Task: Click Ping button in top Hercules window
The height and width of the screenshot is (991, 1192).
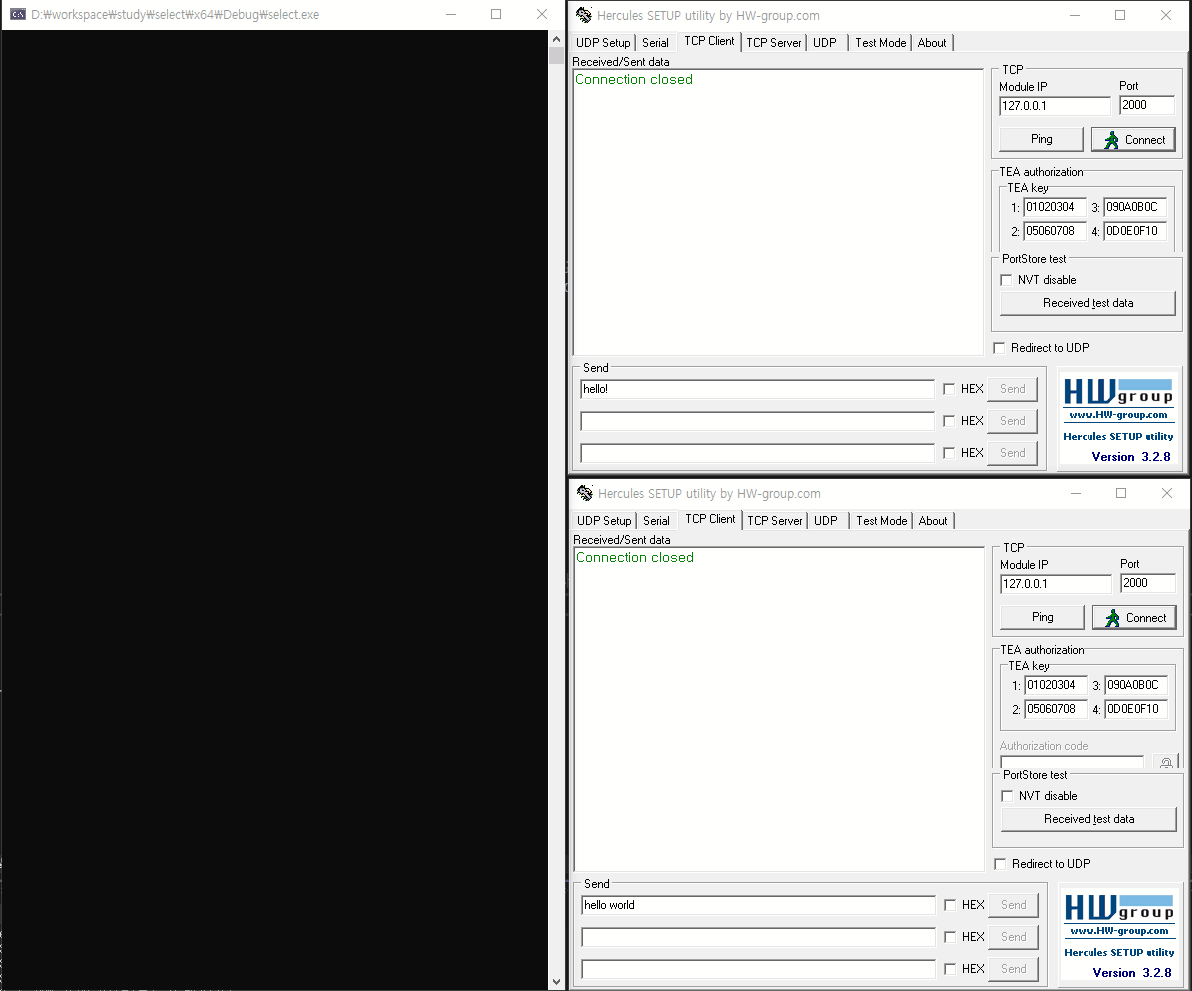Action: pyautogui.click(x=1041, y=139)
